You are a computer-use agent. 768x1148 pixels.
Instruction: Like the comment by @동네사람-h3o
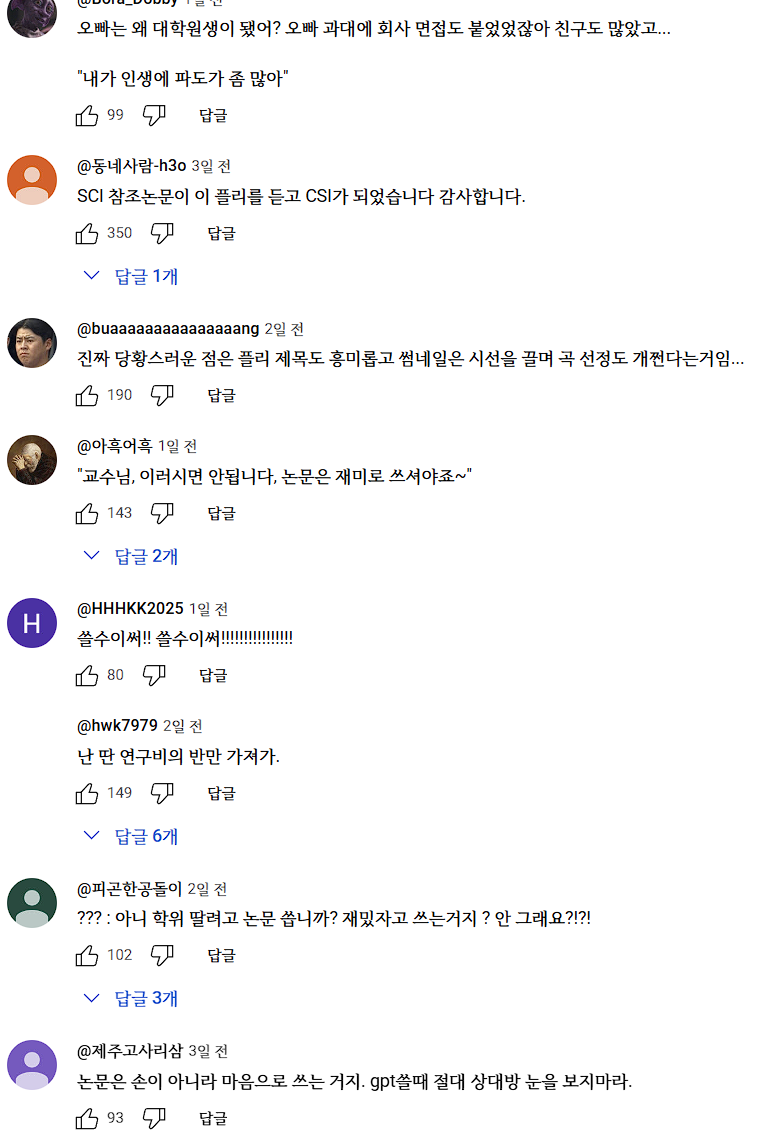[87, 233]
